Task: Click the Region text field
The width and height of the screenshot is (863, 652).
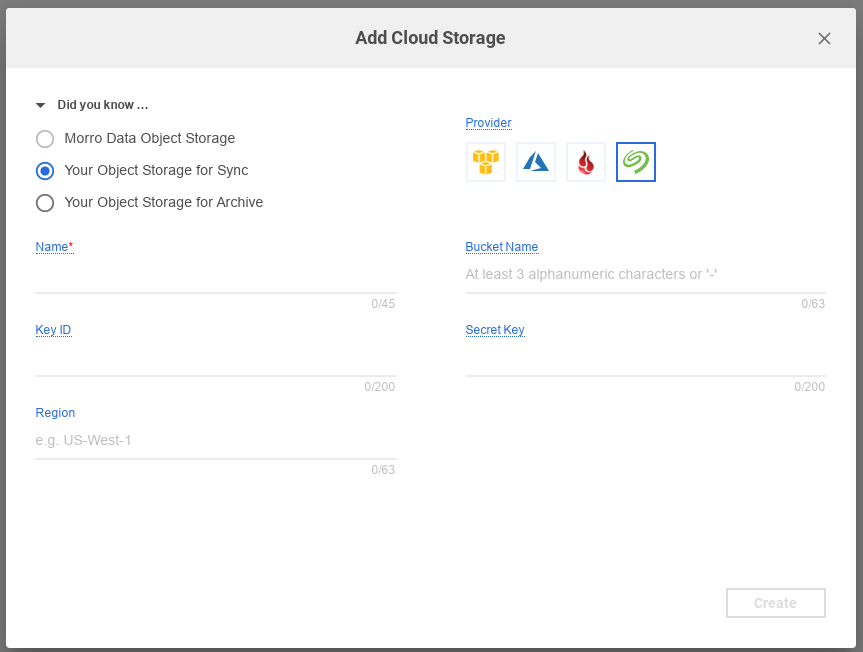Action: (x=215, y=442)
